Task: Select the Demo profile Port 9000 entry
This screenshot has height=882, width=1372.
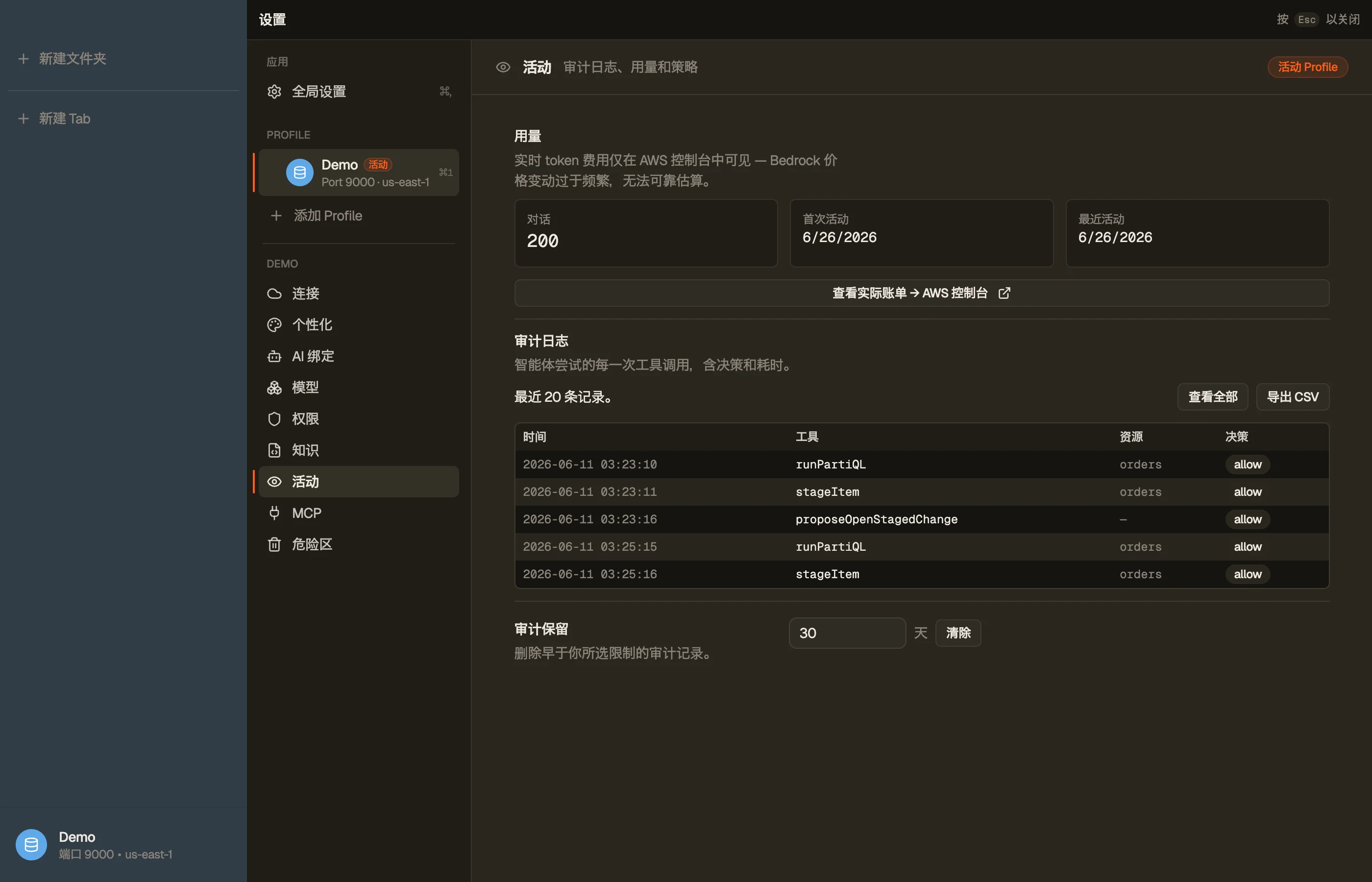Action: [359, 172]
